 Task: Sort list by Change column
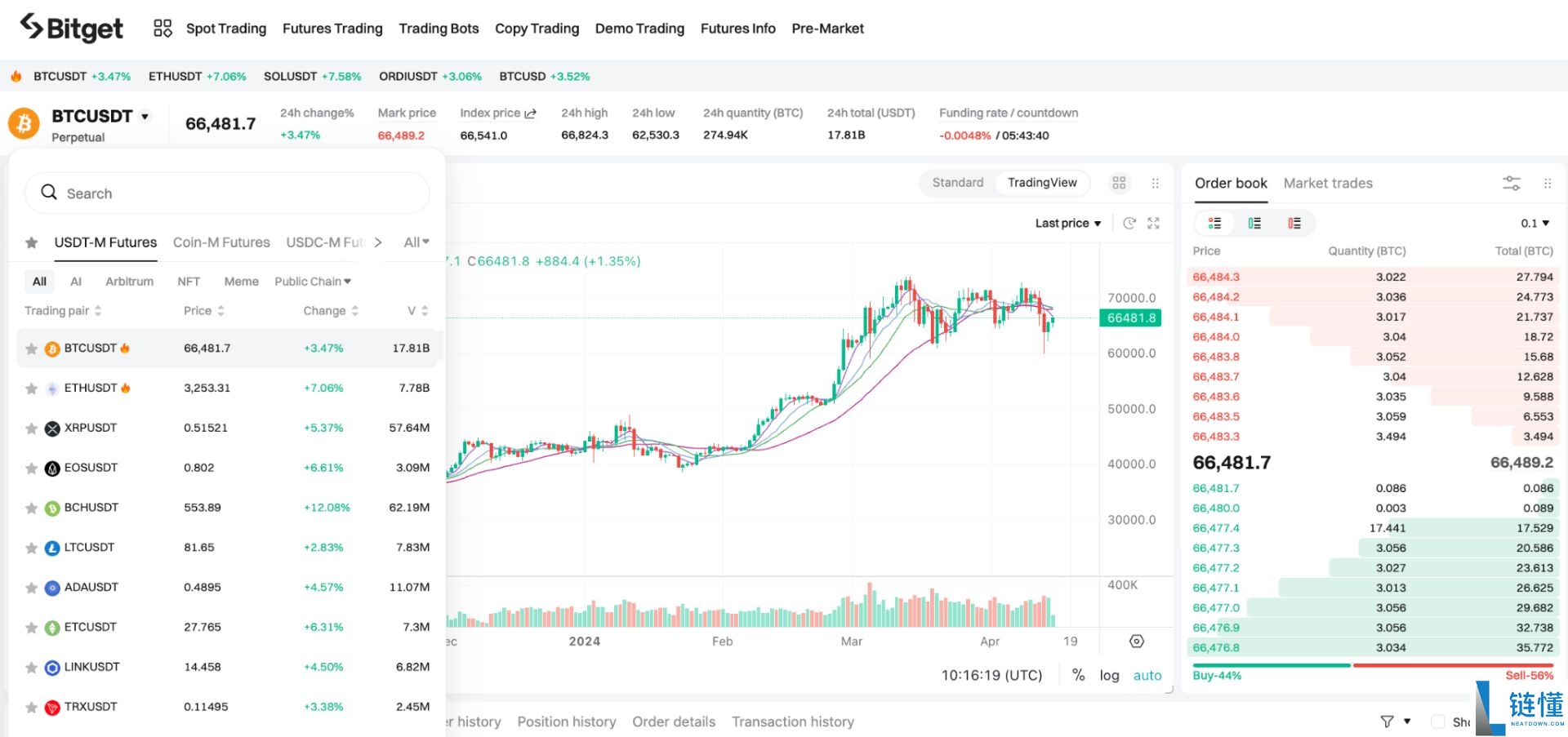[331, 311]
